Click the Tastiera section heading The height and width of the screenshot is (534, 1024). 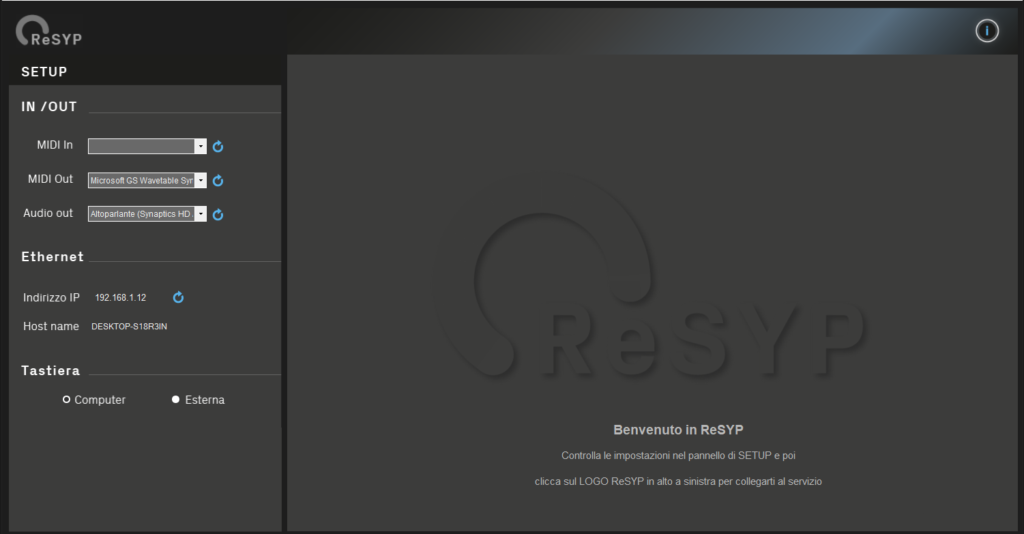click(x=50, y=370)
